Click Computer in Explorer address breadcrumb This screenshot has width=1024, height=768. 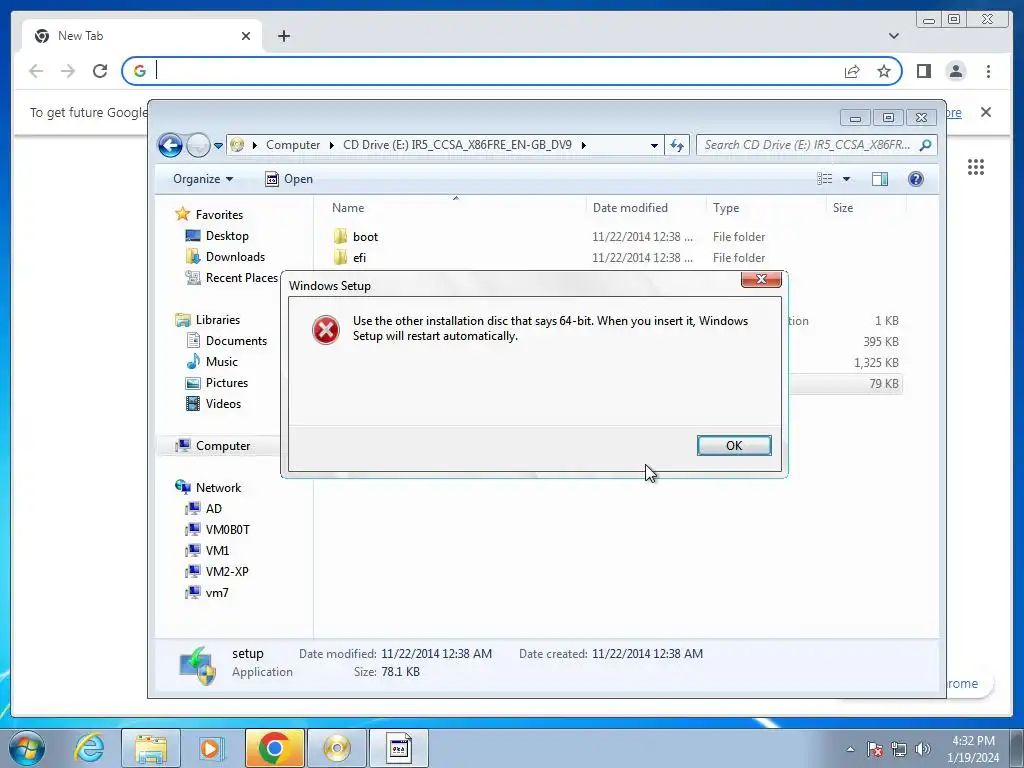[293, 145]
